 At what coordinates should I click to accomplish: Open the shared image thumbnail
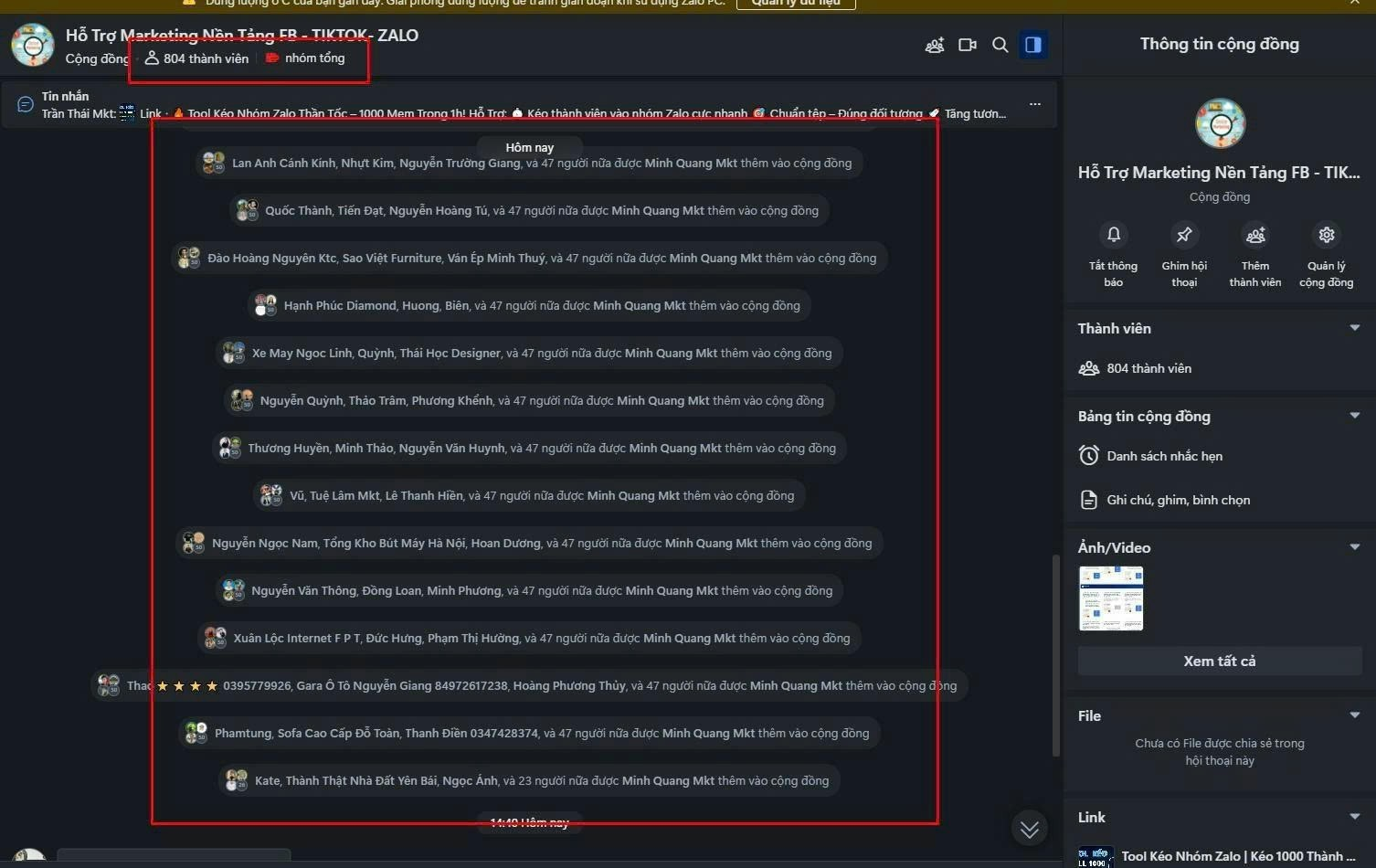click(1111, 598)
